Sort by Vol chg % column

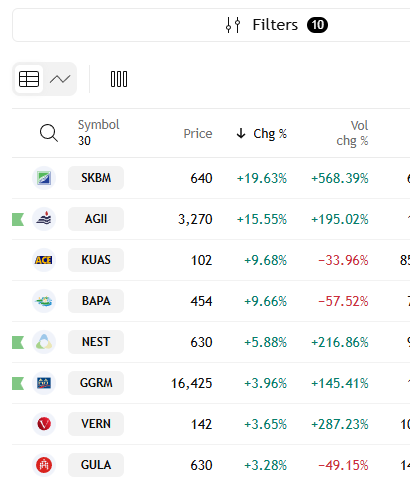point(352,133)
